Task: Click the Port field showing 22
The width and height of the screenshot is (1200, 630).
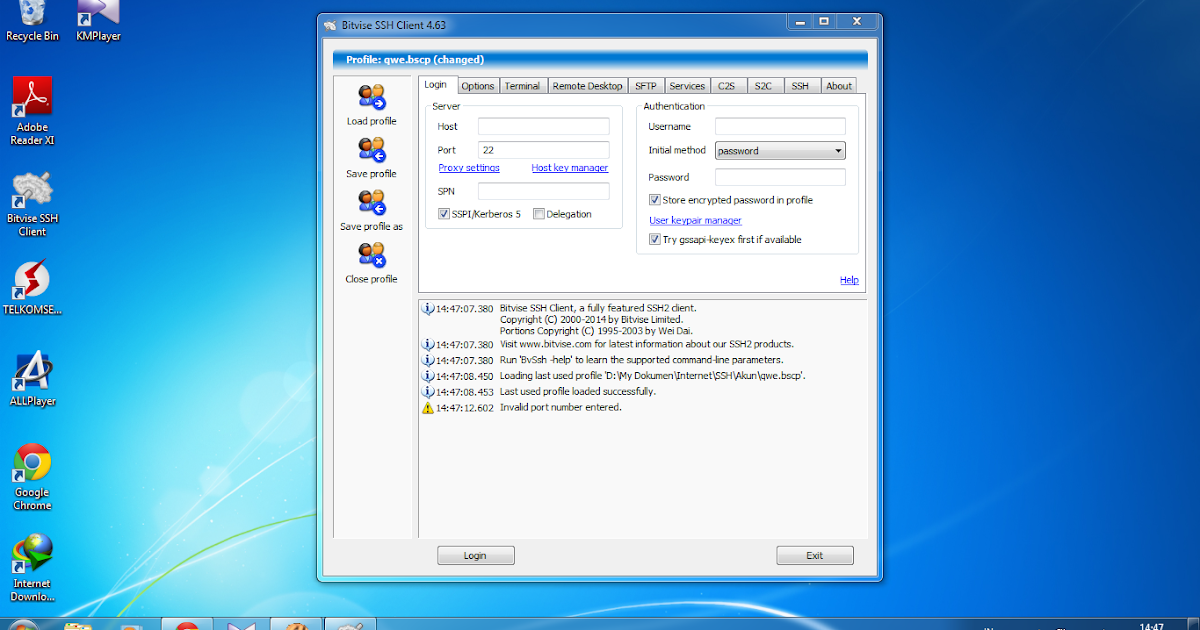Action: coord(544,150)
